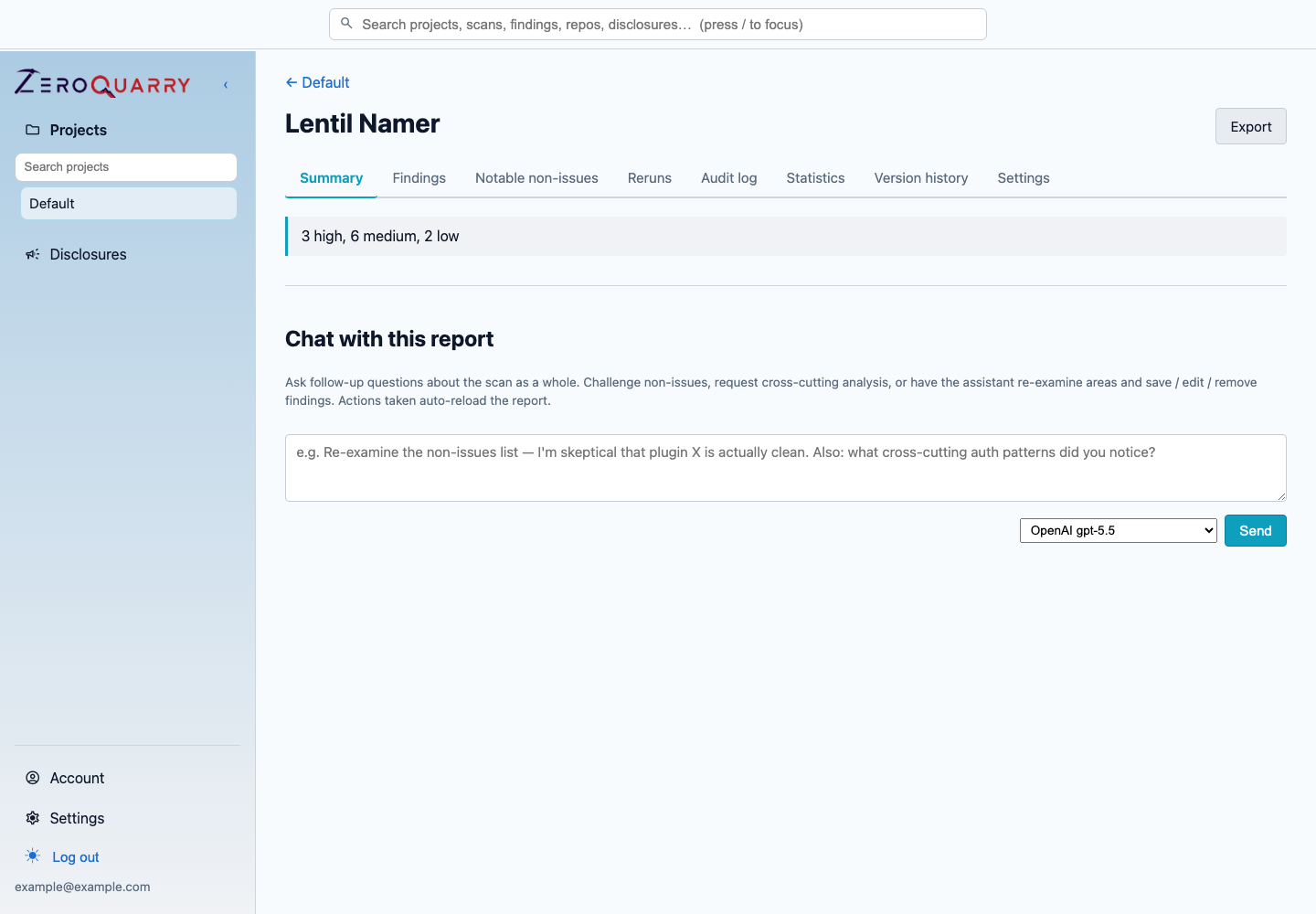The height and width of the screenshot is (914, 1316).
Task: Open the Notable non-issues tab
Action: click(536, 178)
